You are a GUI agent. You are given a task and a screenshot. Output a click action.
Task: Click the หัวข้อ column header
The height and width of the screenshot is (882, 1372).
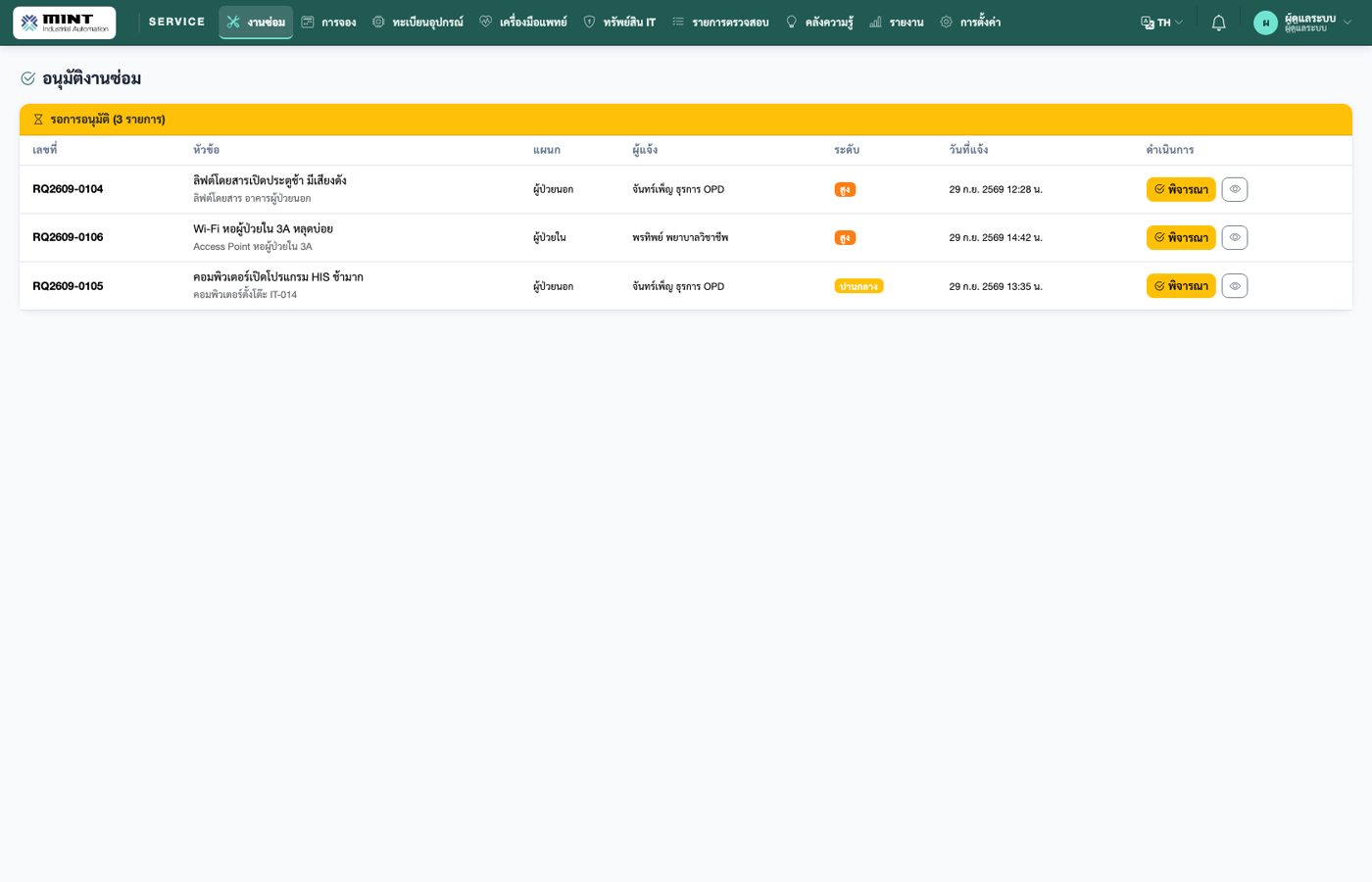[206, 150]
